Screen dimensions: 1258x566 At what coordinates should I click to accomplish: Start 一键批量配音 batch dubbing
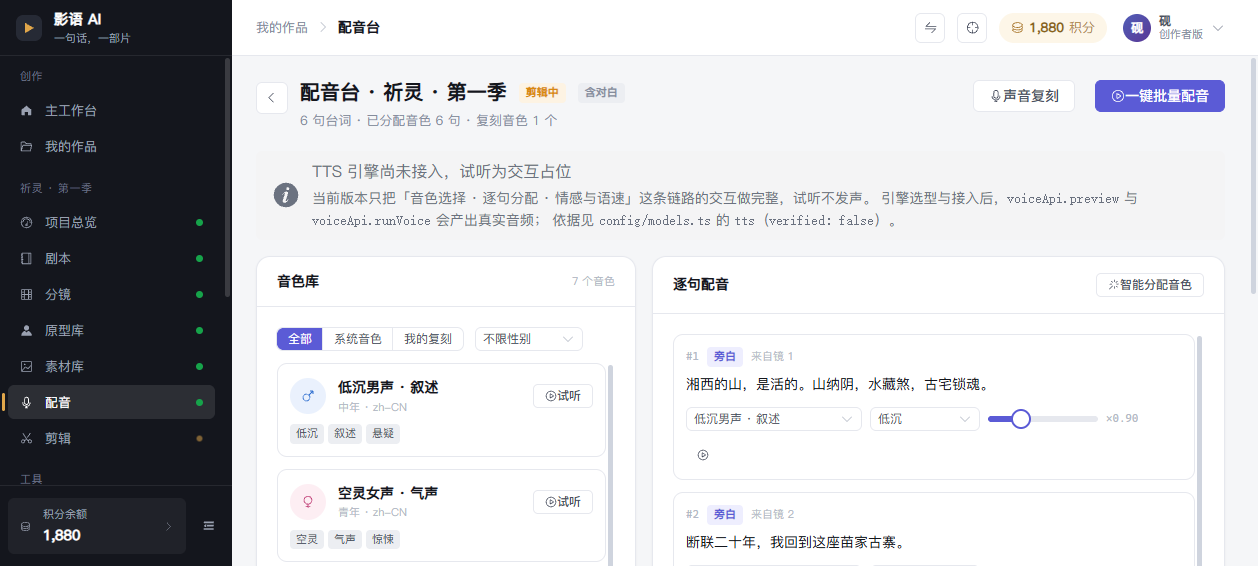pyautogui.click(x=1160, y=96)
